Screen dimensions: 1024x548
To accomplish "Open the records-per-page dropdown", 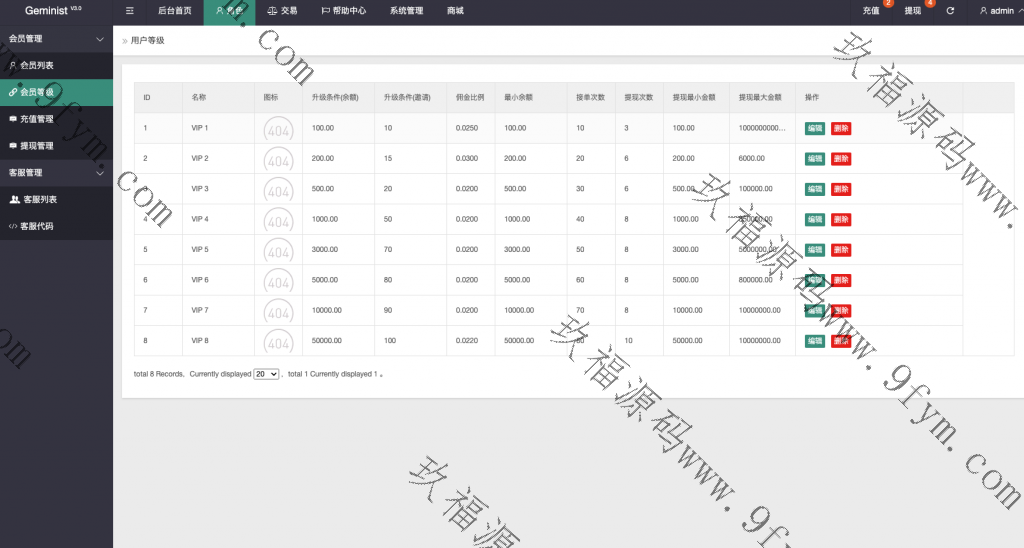I will 266,374.
